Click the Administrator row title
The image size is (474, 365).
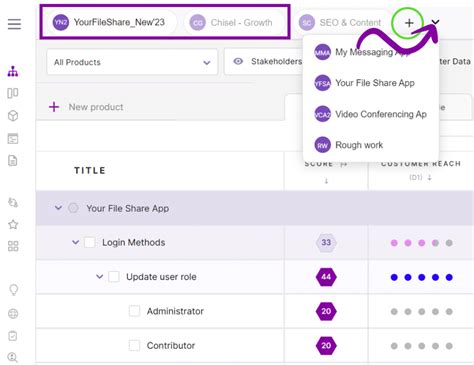[x=175, y=311]
